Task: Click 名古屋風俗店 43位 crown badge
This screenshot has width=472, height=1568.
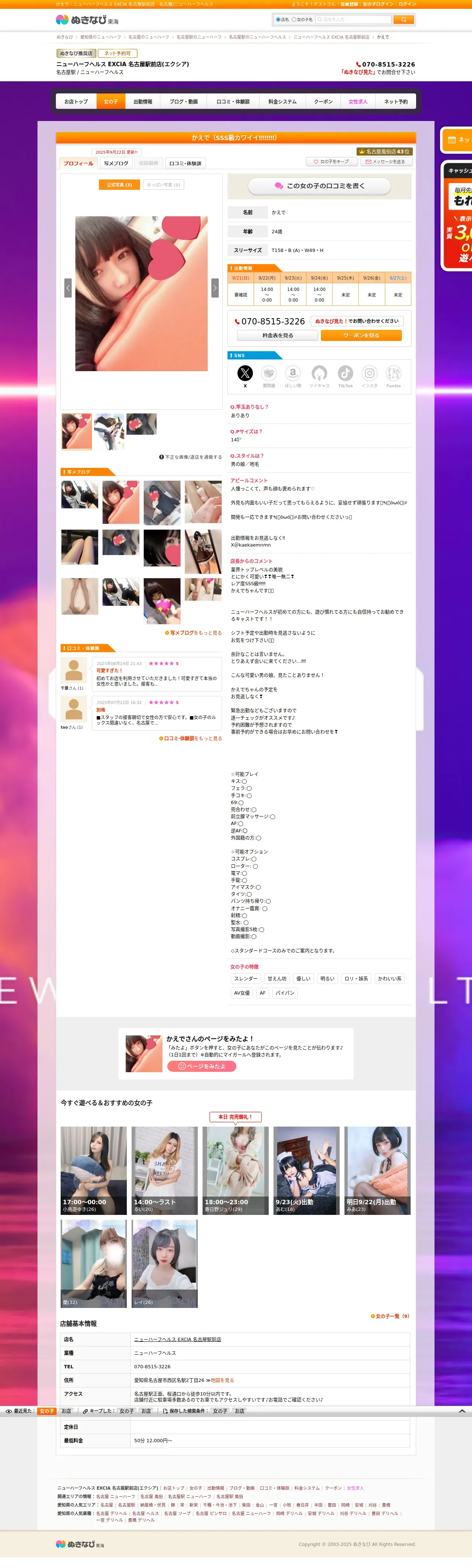Action: pyautogui.click(x=384, y=152)
